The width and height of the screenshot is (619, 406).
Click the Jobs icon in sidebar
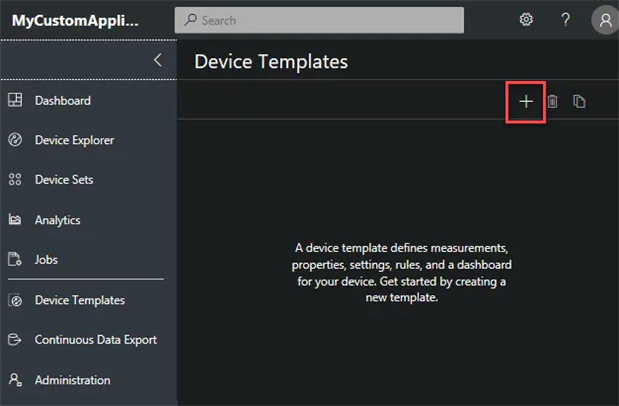15,260
